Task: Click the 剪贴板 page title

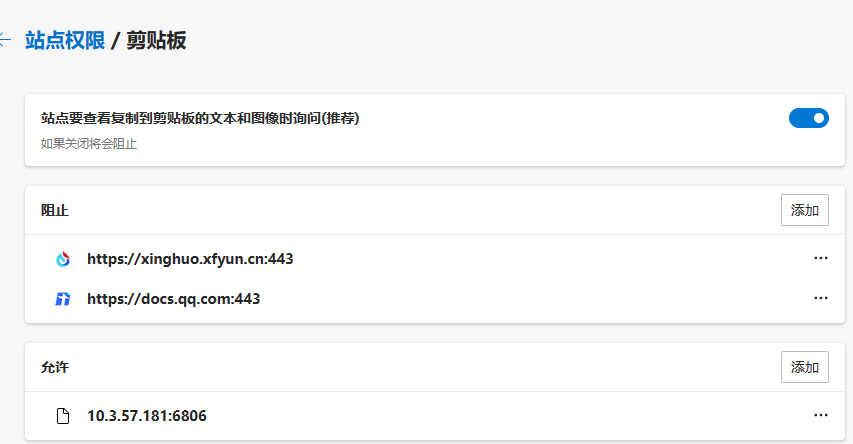Action: click(156, 41)
